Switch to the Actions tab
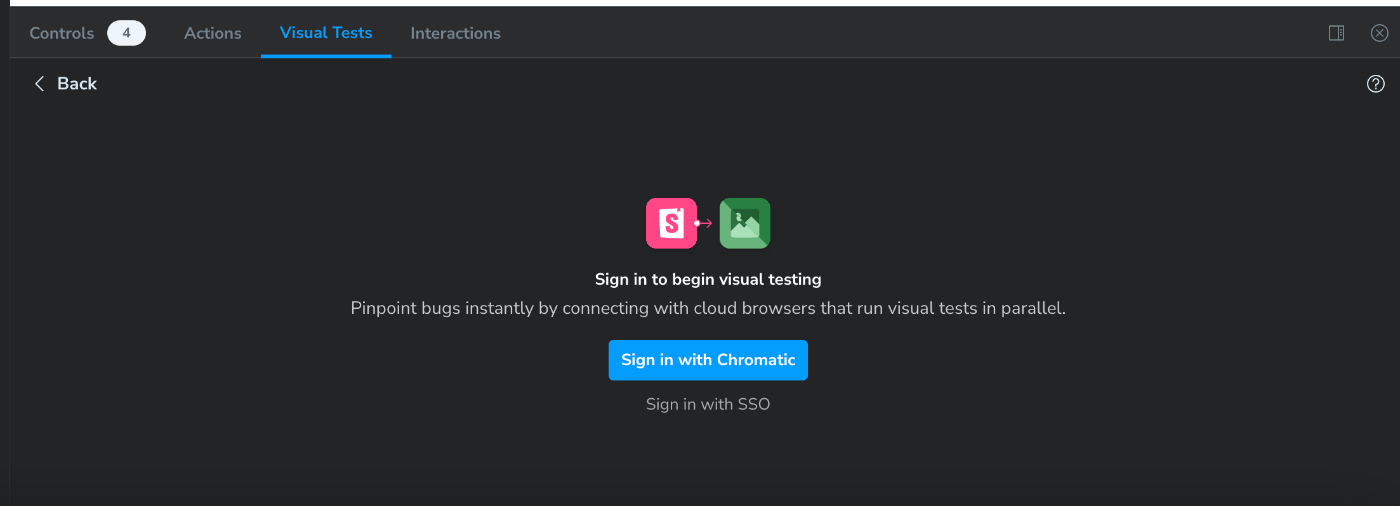The image size is (1400, 506). pyautogui.click(x=212, y=33)
